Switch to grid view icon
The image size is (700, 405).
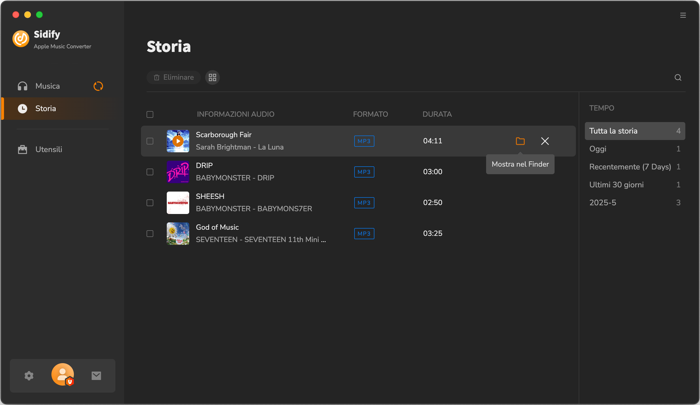(212, 78)
